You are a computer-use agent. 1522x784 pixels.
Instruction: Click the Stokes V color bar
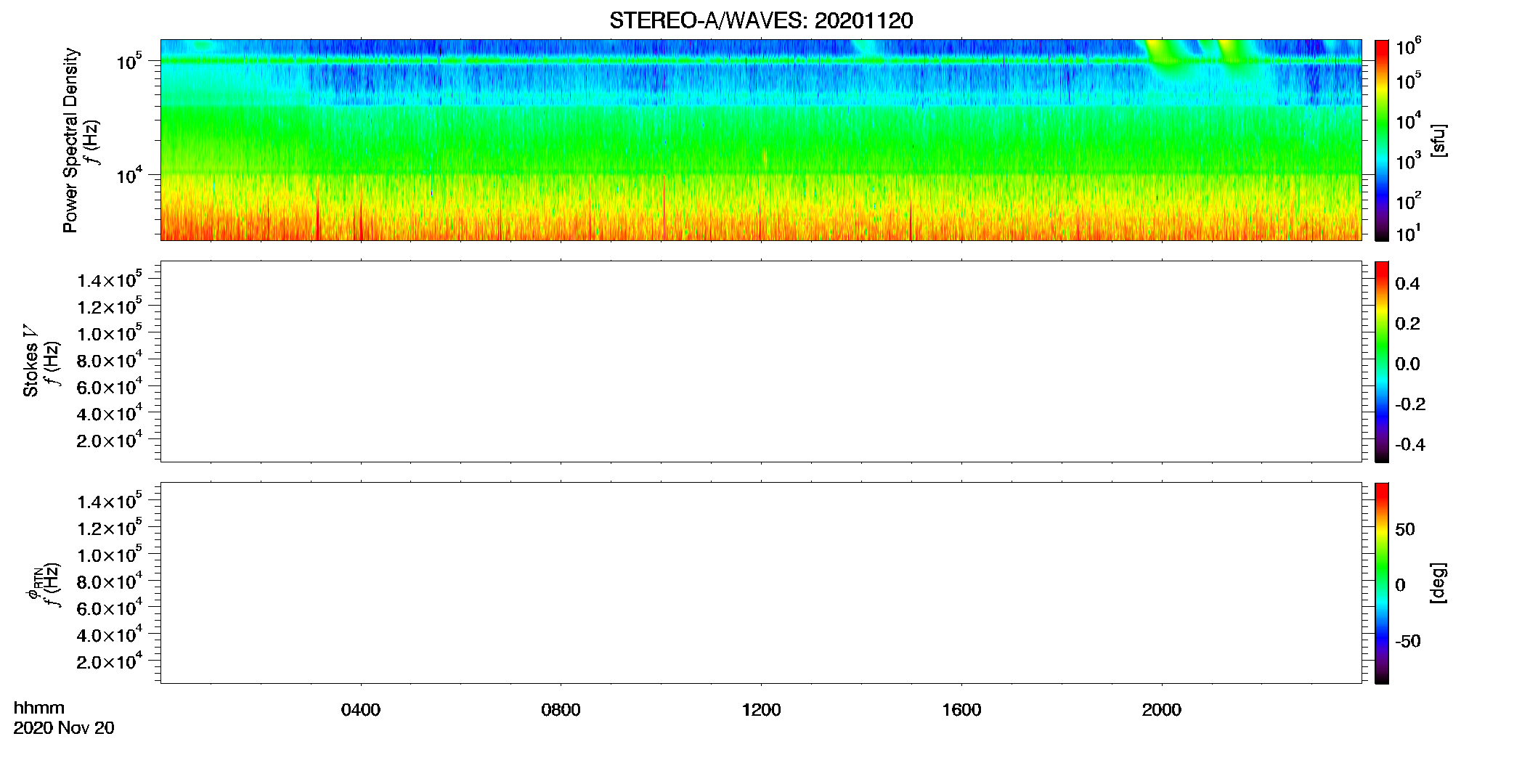(x=1381, y=362)
